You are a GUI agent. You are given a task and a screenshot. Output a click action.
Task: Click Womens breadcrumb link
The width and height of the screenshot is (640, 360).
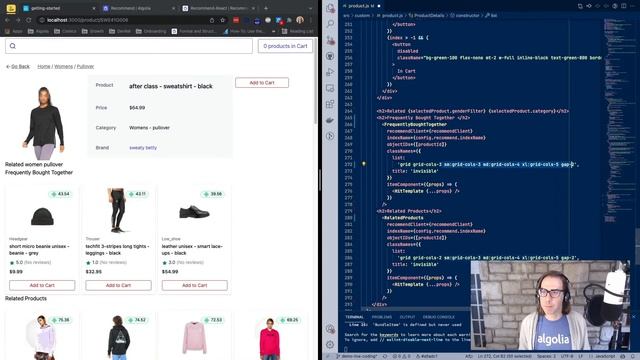point(63,66)
